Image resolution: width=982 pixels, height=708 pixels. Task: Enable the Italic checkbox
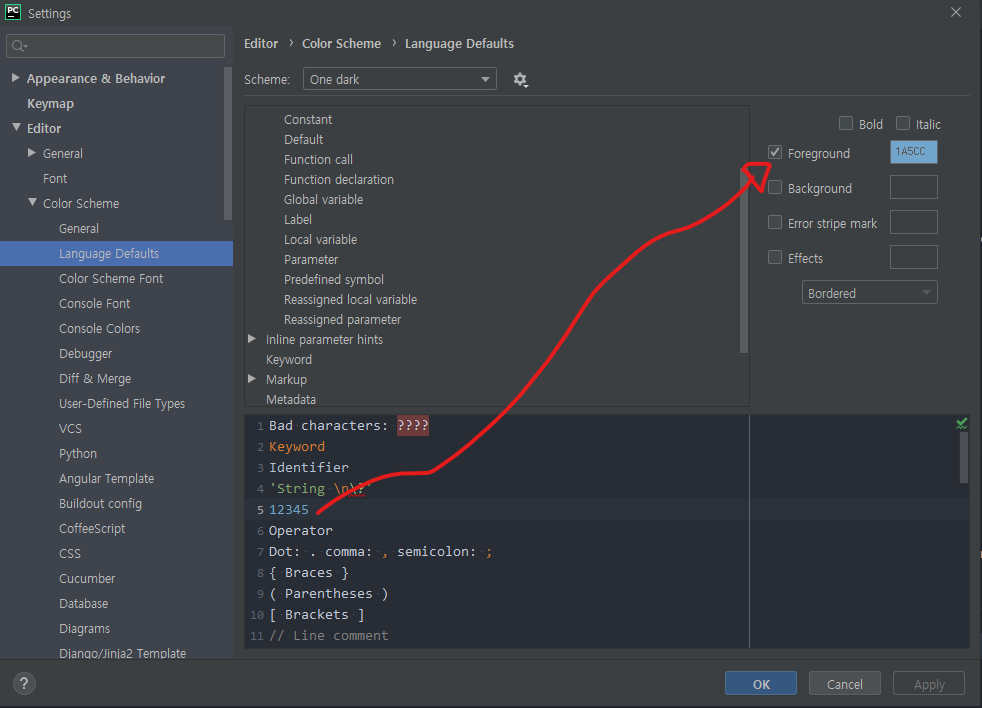[902, 123]
